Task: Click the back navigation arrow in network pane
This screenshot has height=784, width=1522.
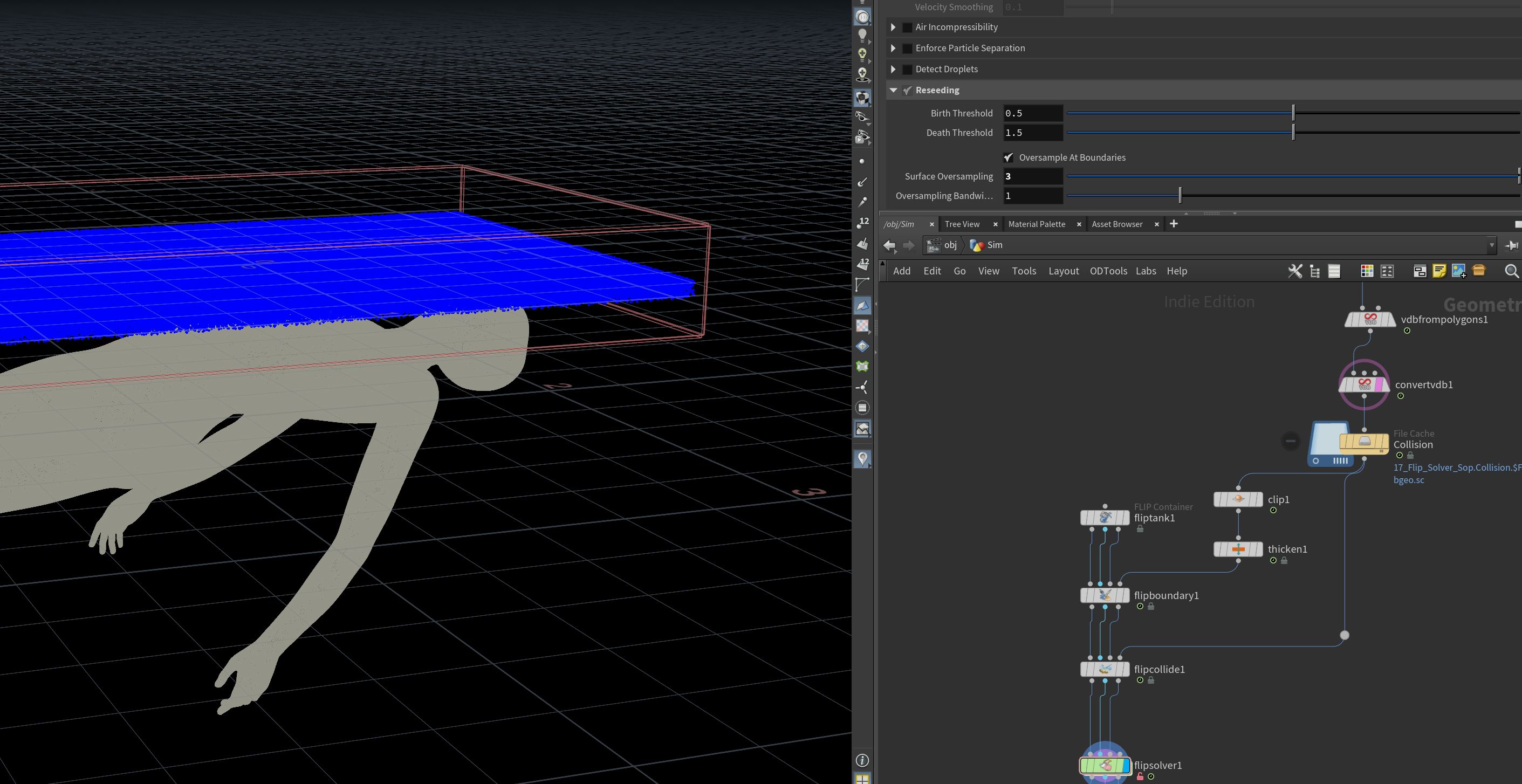Action: (889, 245)
